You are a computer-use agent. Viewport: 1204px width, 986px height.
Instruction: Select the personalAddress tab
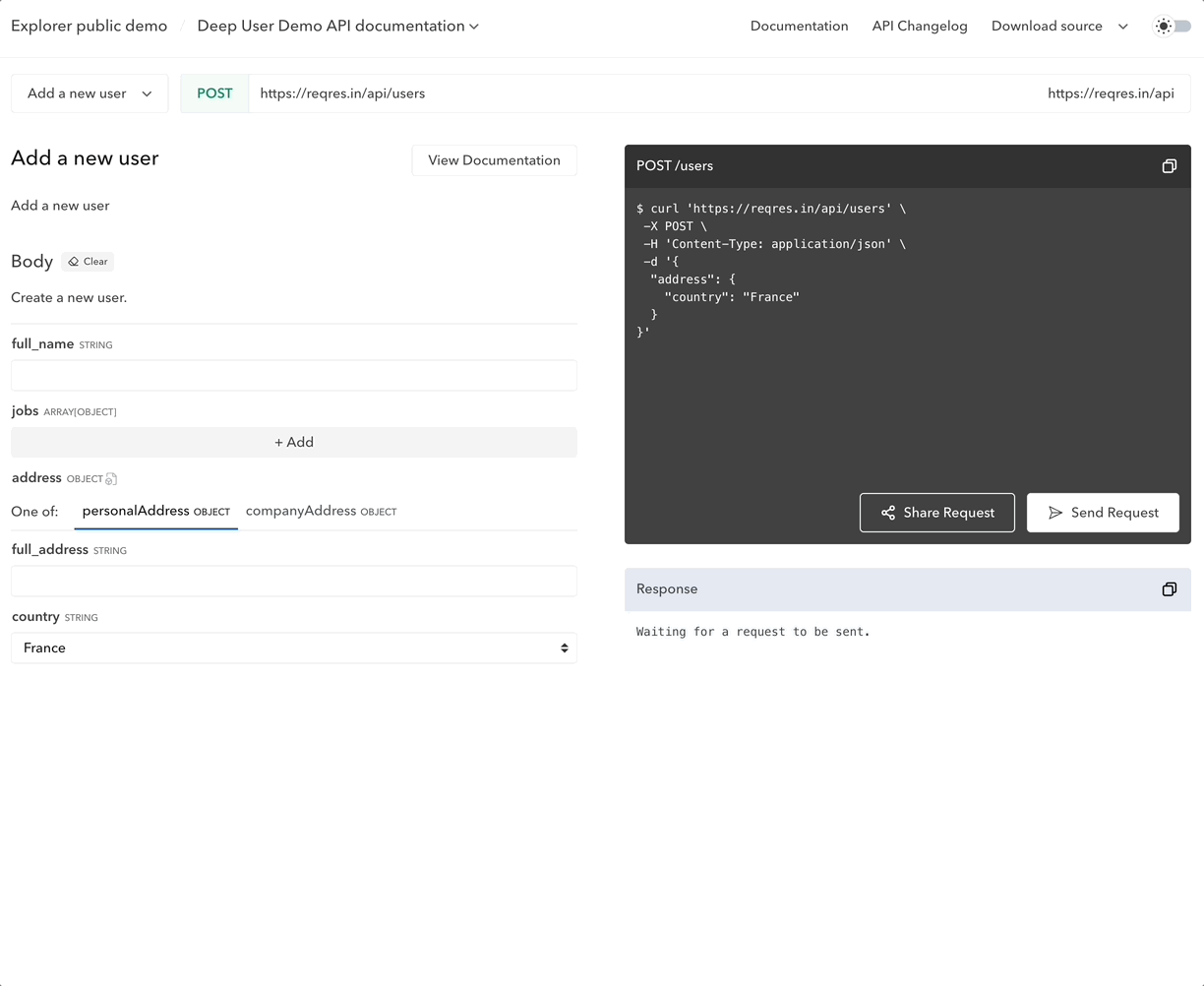155,512
